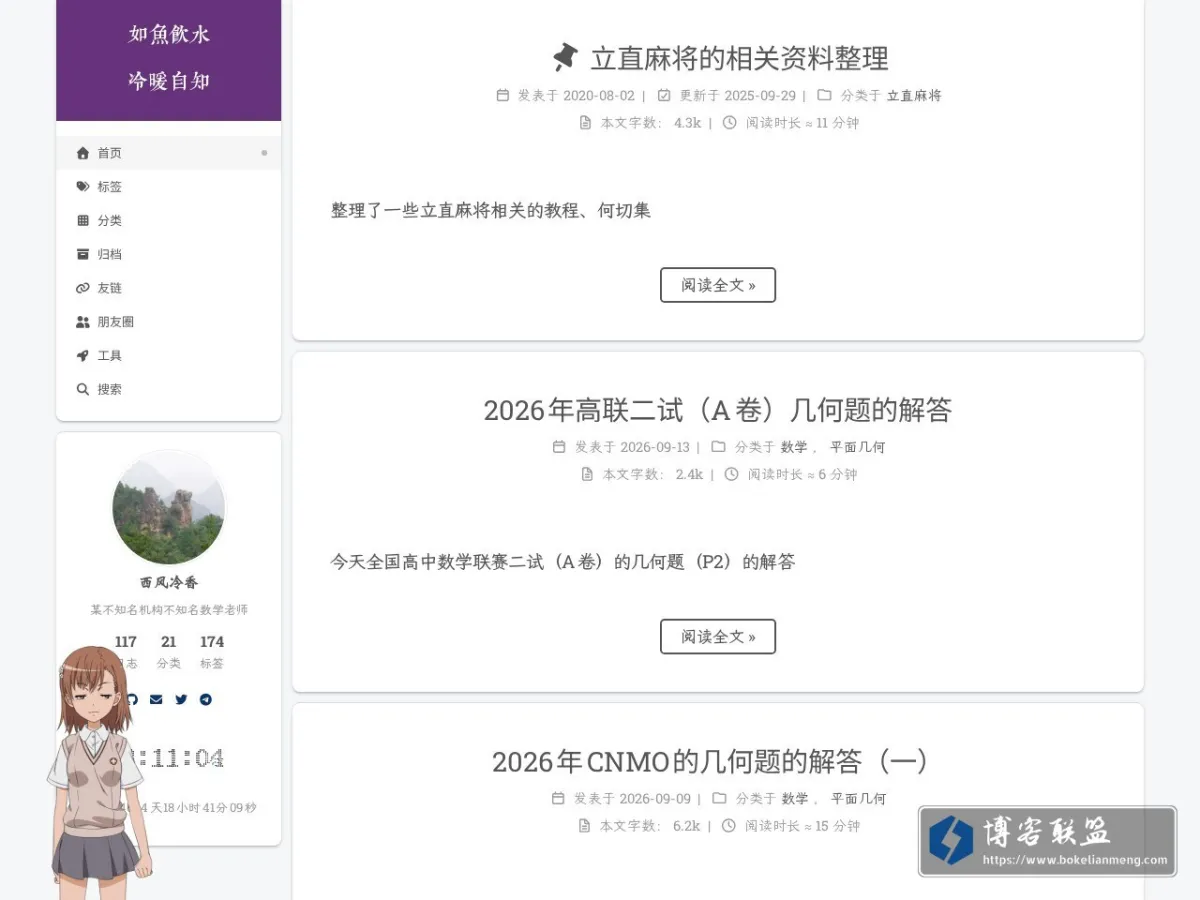Click the home icon beside 首页
Screen dimensions: 1200x900
tap(83, 153)
